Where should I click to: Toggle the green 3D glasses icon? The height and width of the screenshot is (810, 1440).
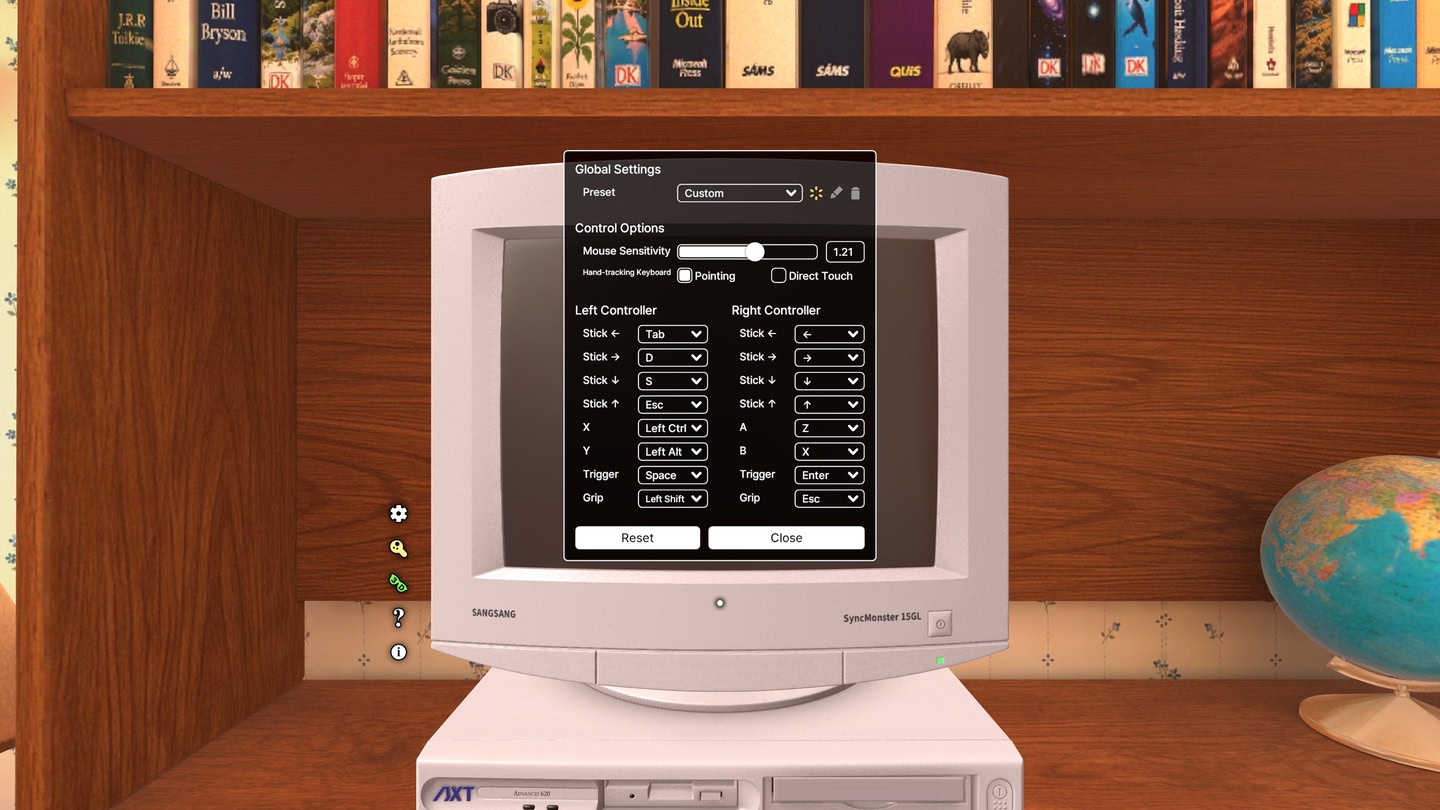398,582
